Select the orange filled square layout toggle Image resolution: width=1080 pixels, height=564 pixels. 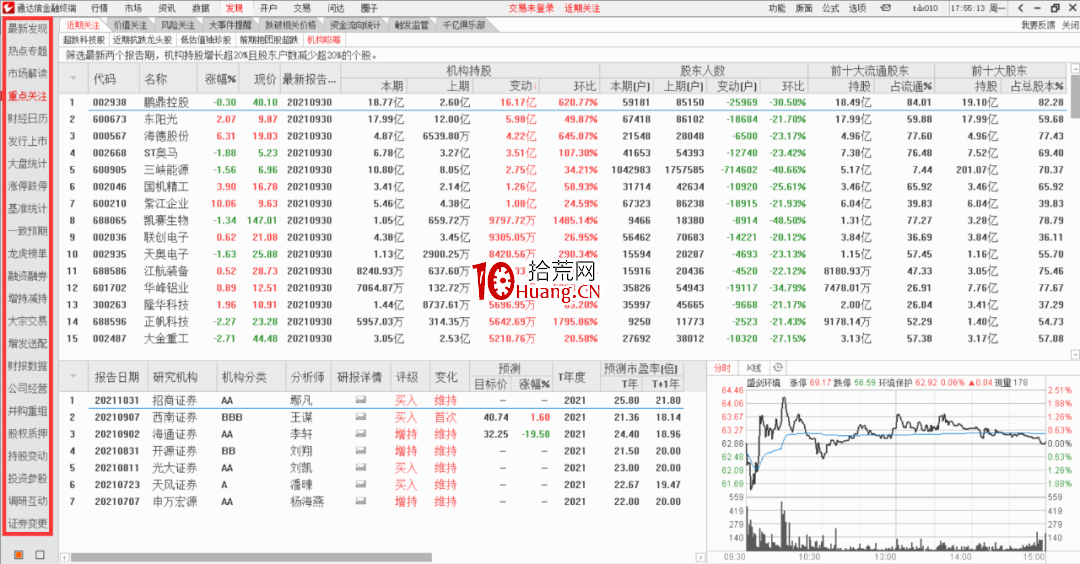pos(19,554)
